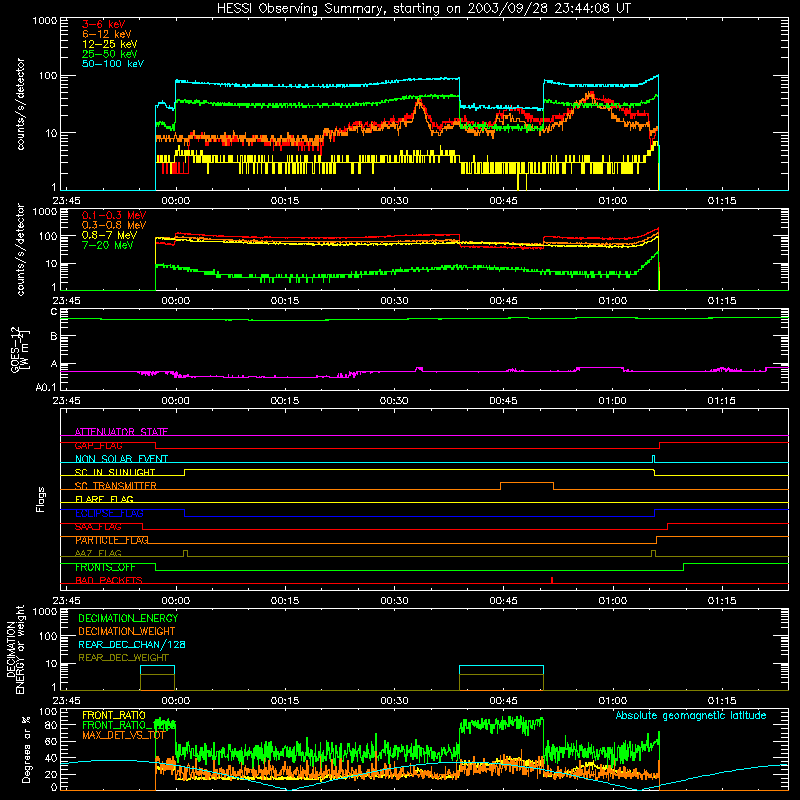
Task: Click the cyan decimation box near 00:45
Action: click(501, 670)
